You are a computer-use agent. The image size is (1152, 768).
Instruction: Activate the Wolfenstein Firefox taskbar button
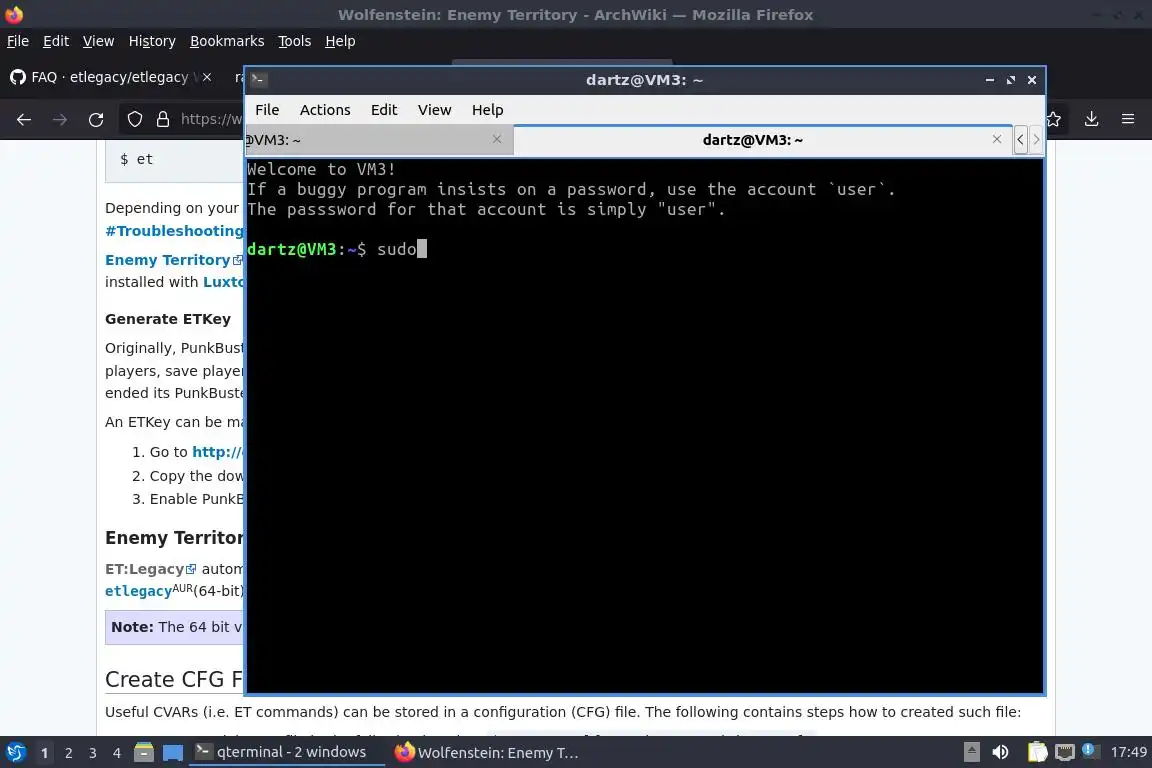pyautogui.click(x=487, y=752)
